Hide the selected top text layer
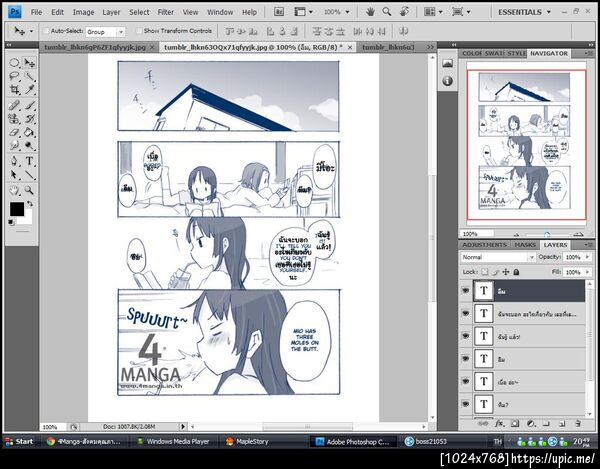Screen dimensions: 600x469 (465, 291)
